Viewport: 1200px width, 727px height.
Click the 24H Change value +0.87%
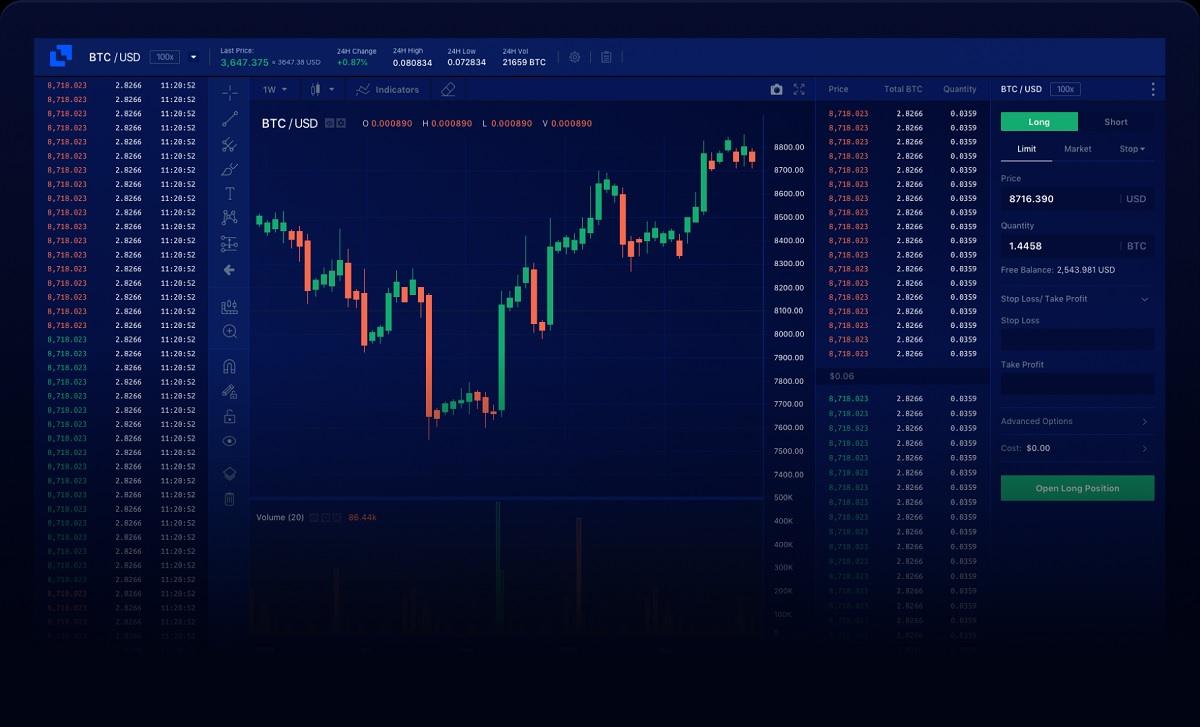(x=352, y=62)
